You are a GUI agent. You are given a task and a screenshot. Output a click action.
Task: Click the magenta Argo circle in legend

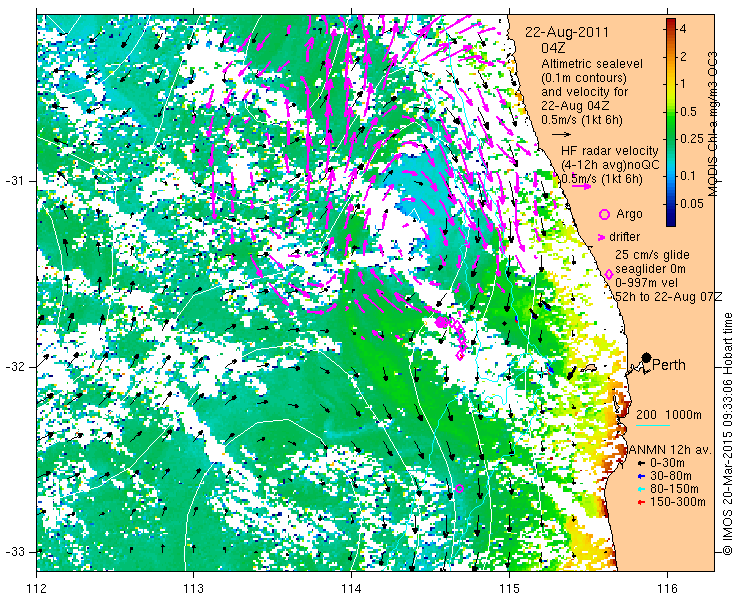pos(604,214)
